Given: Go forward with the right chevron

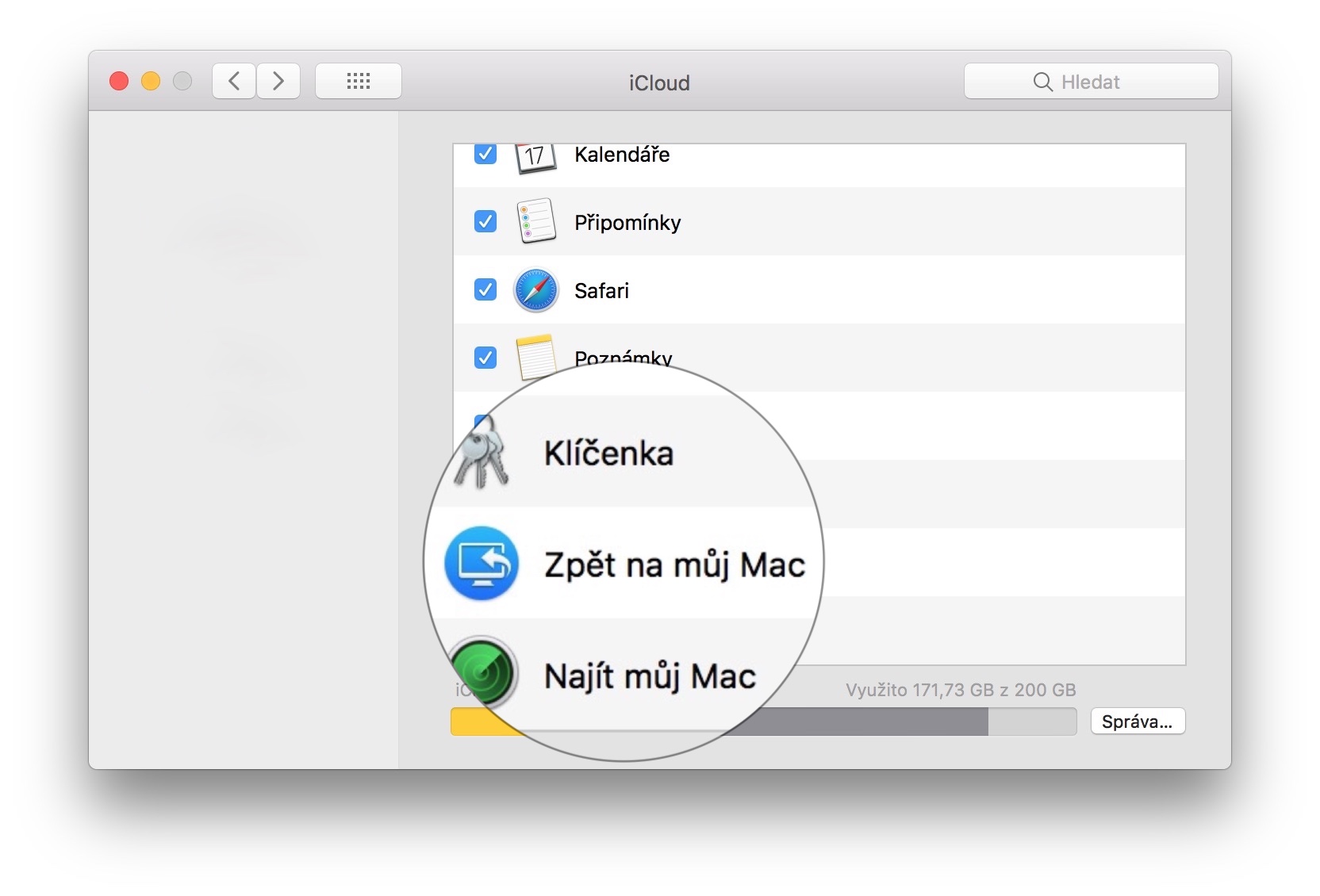Looking at the screenshot, I should 278,81.
